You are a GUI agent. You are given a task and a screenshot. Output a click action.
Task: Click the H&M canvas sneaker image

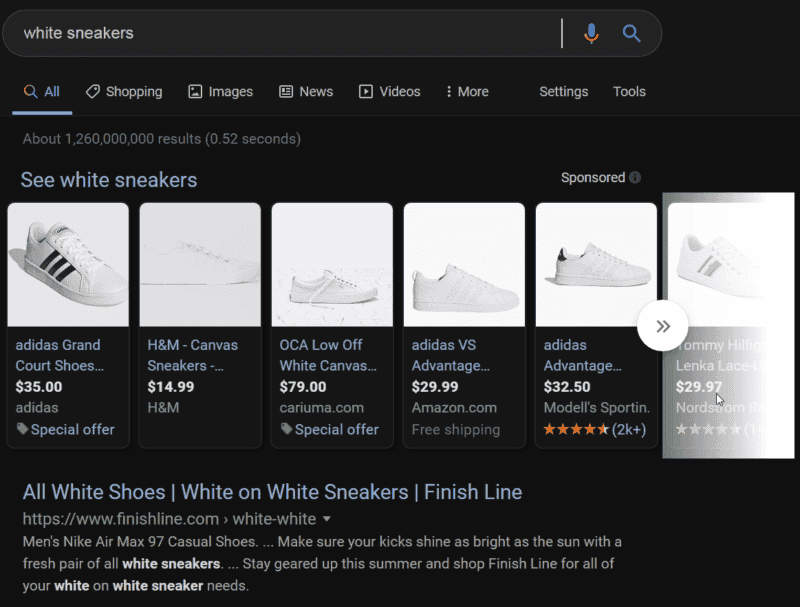[200, 265]
